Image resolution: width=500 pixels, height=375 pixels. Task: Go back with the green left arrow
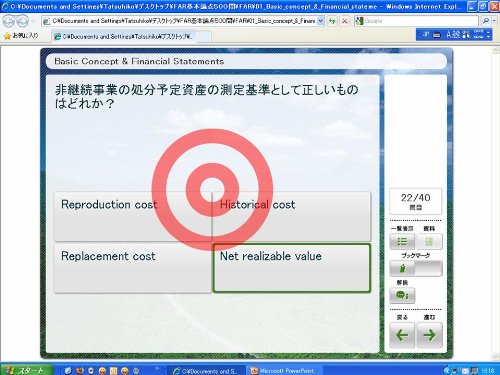[402, 335]
